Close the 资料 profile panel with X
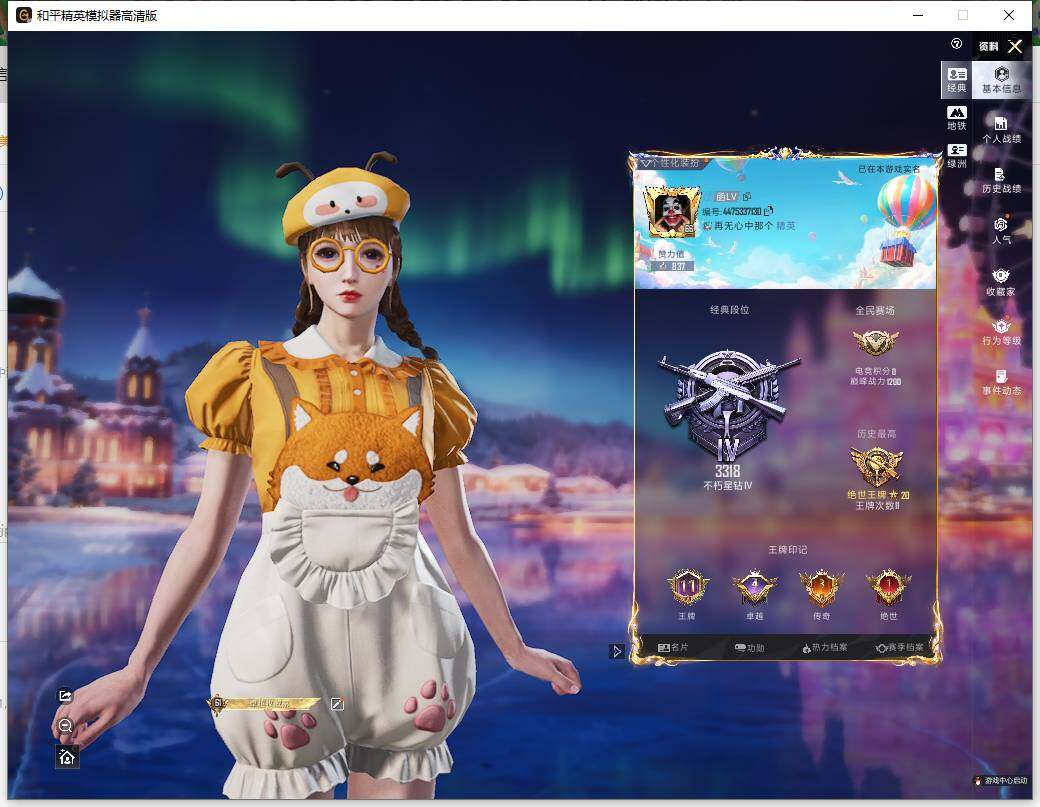This screenshot has width=1040, height=807. pos(1015,46)
